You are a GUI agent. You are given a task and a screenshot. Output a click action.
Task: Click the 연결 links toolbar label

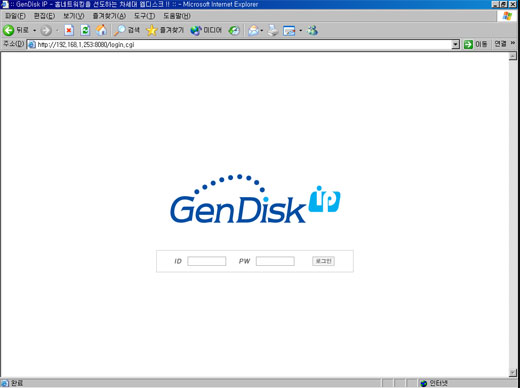pos(500,44)
